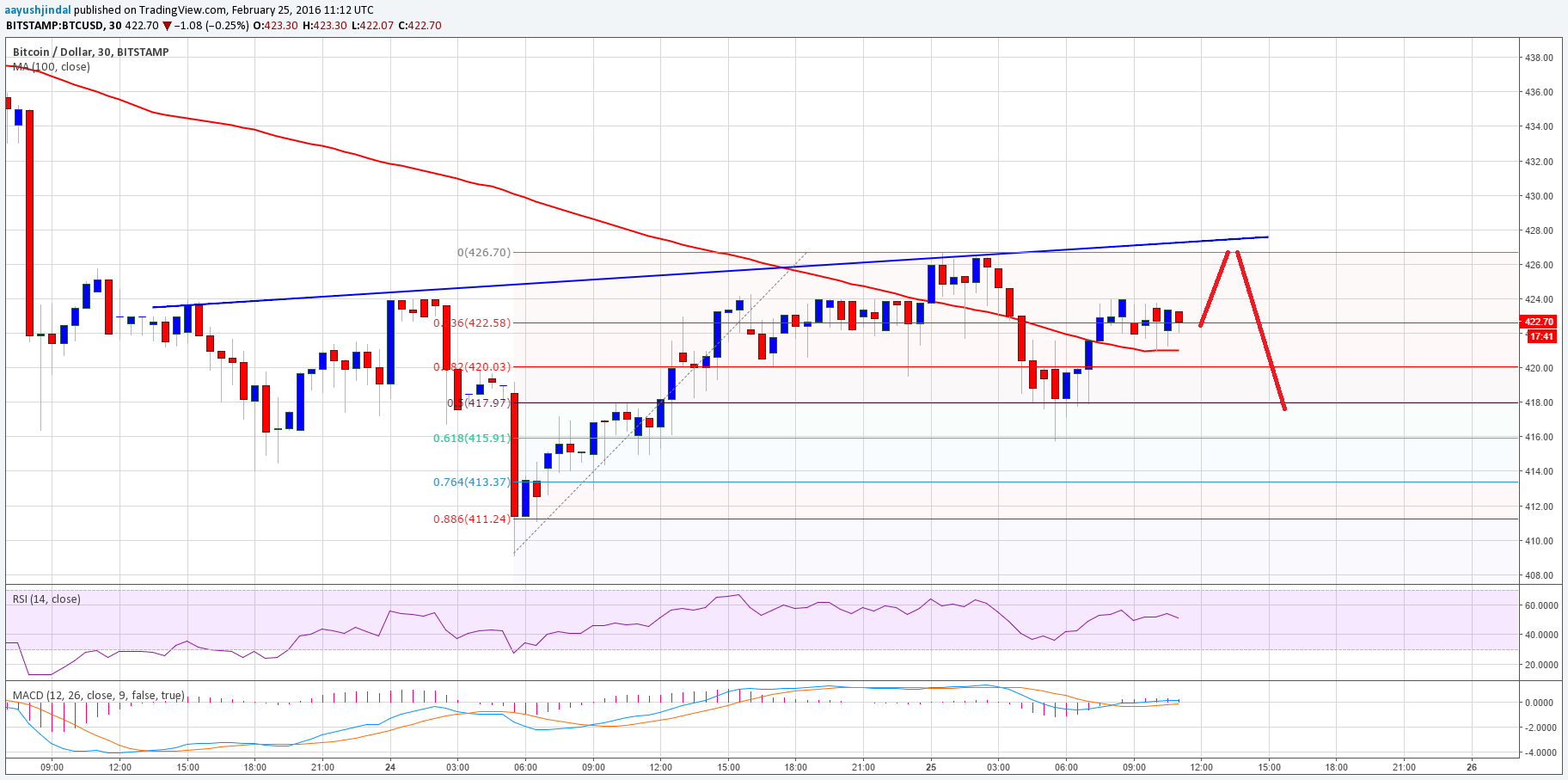
Task: Click the 416.00 price axis label
Action: pyautogui.click(x=1538, y=438)
